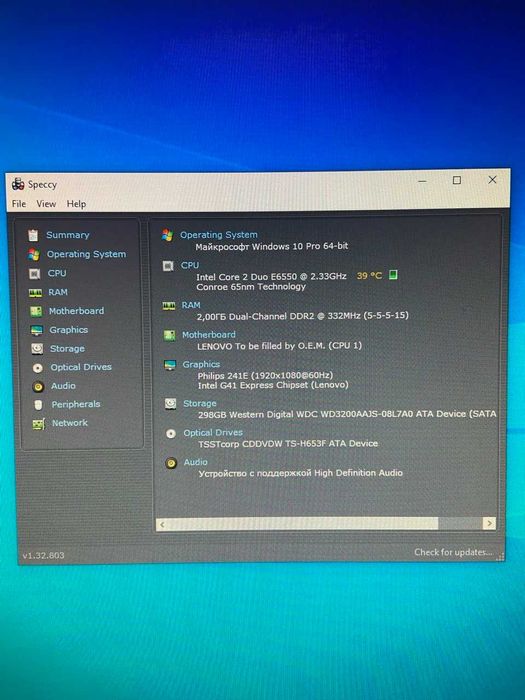Click the Peripherals mouse icon in sidebar
The height and width of the screenshot is (700, 525).
(x=38, y=404)
